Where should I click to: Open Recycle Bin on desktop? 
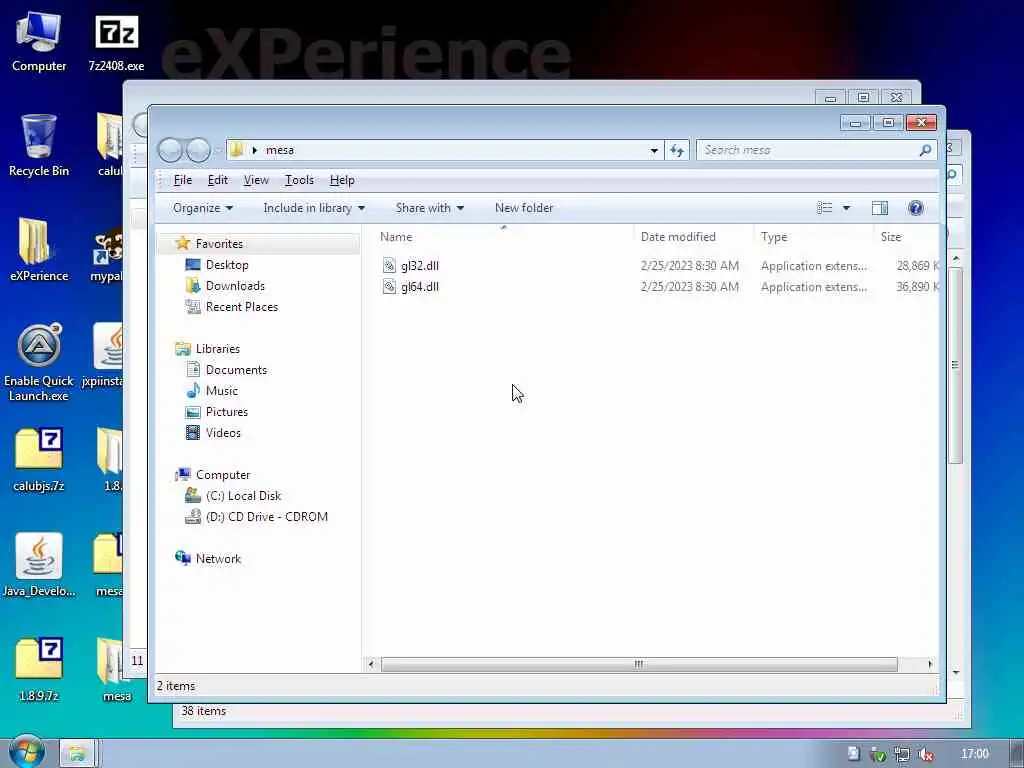point(39,145)
